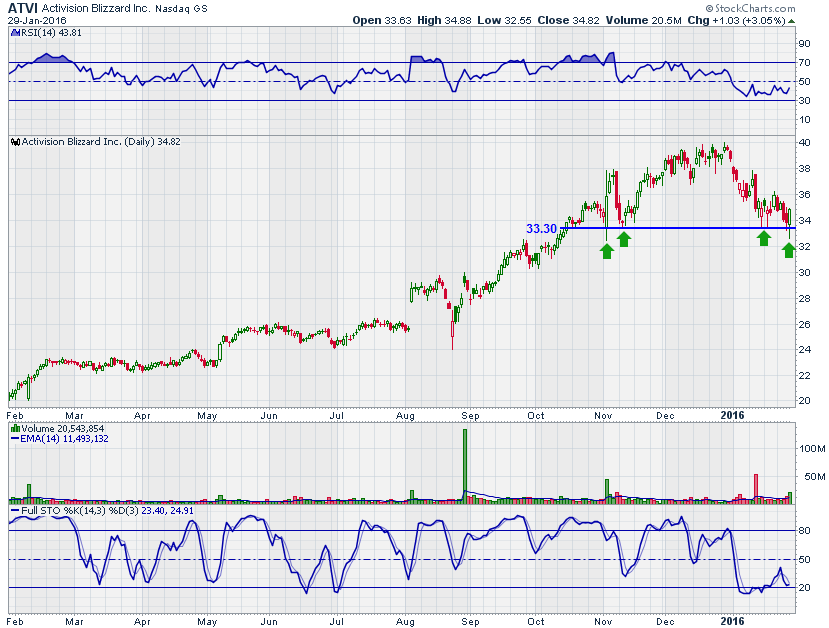Click the Open 33.63 value
Screen dimensions: 829x628
coord(382,20)
